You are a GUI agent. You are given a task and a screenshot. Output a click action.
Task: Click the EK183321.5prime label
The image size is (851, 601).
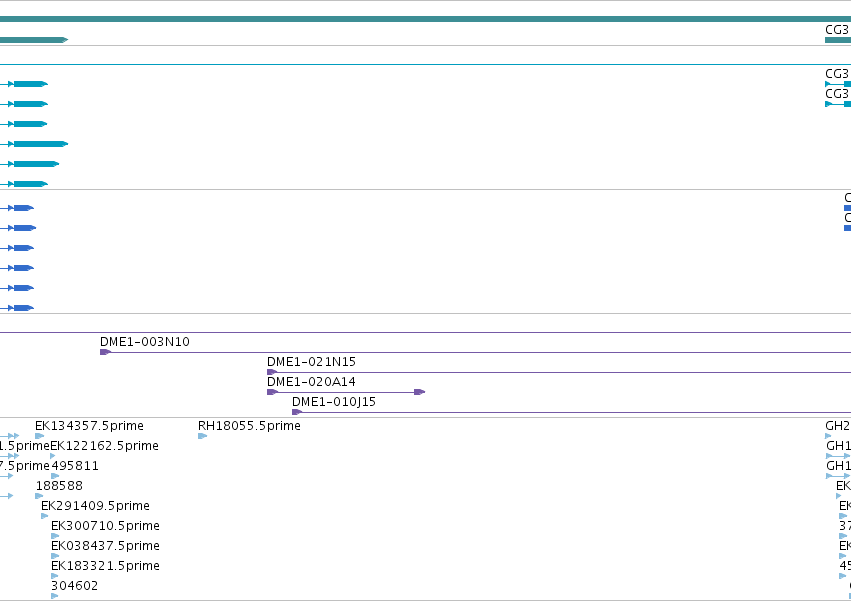pyautogui.click(x=105, y=566)
